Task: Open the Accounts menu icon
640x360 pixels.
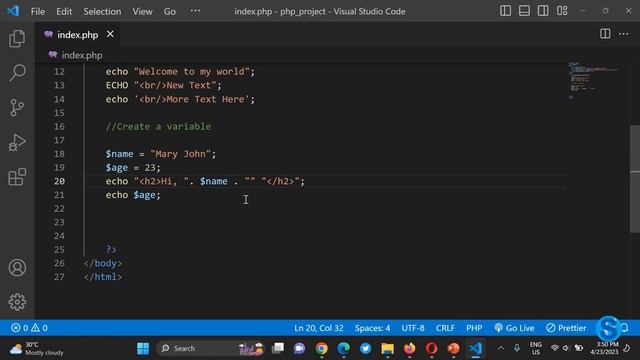Action: tap(17, 268)
